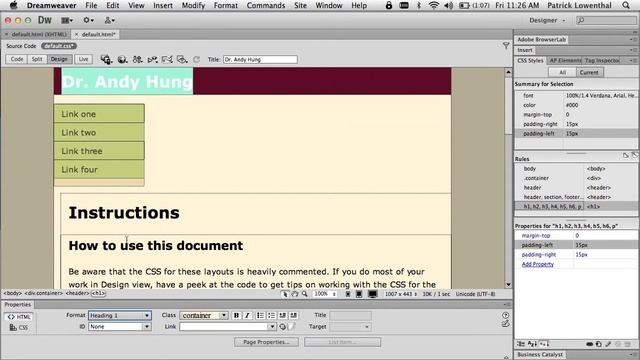Click the Bold formatting button
This screenshot has height=360, width=640.
point(236,315)
